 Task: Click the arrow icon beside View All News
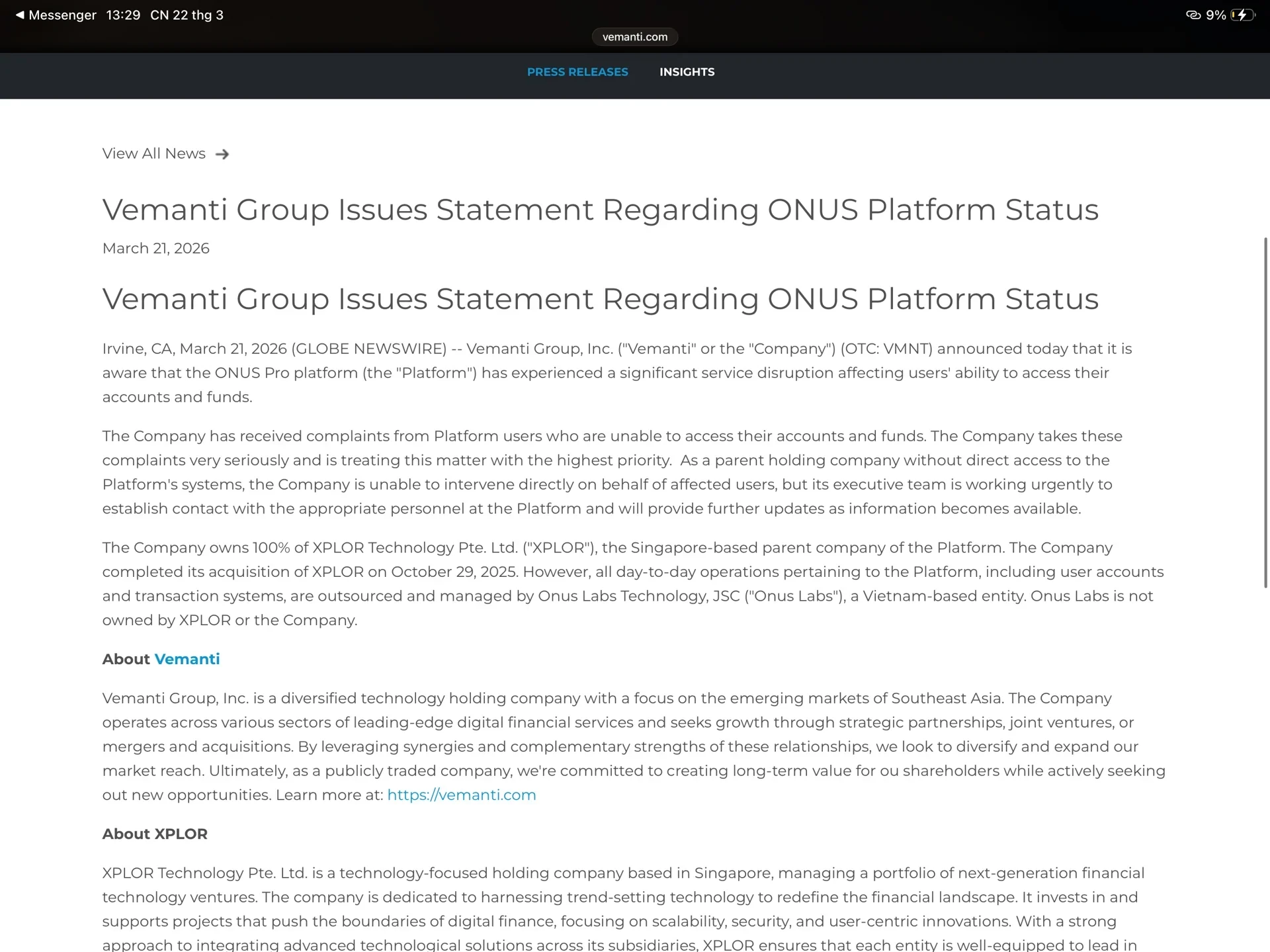223,153
